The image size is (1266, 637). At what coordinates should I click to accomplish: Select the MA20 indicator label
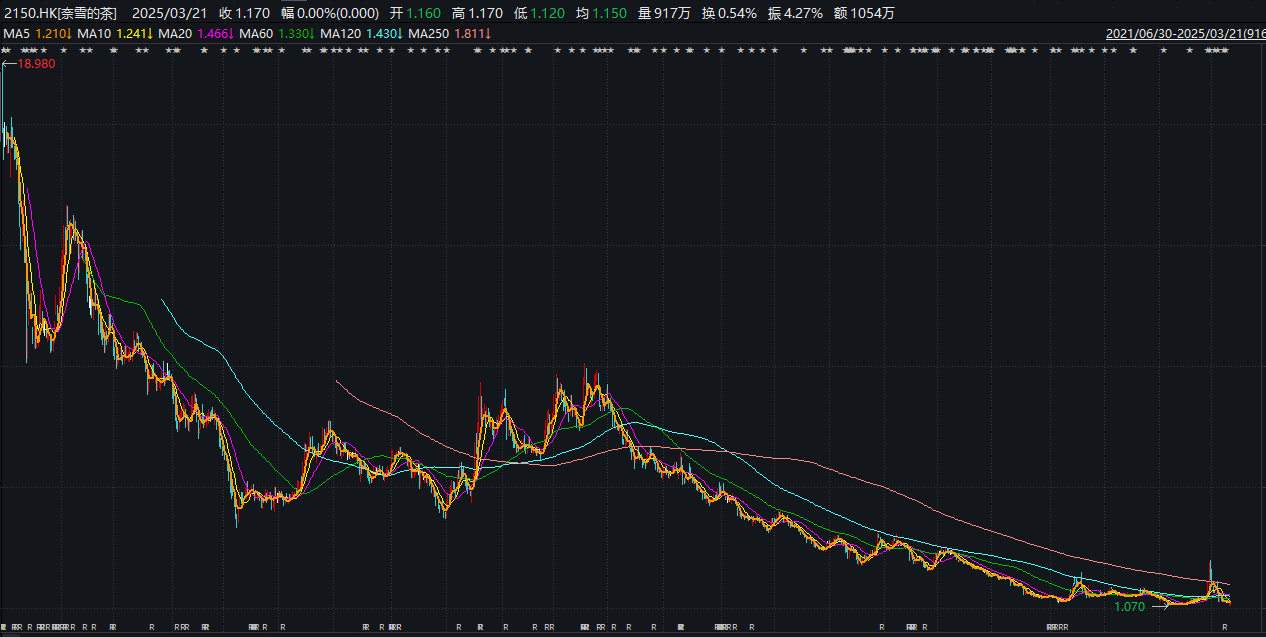[x=175, y=33]
